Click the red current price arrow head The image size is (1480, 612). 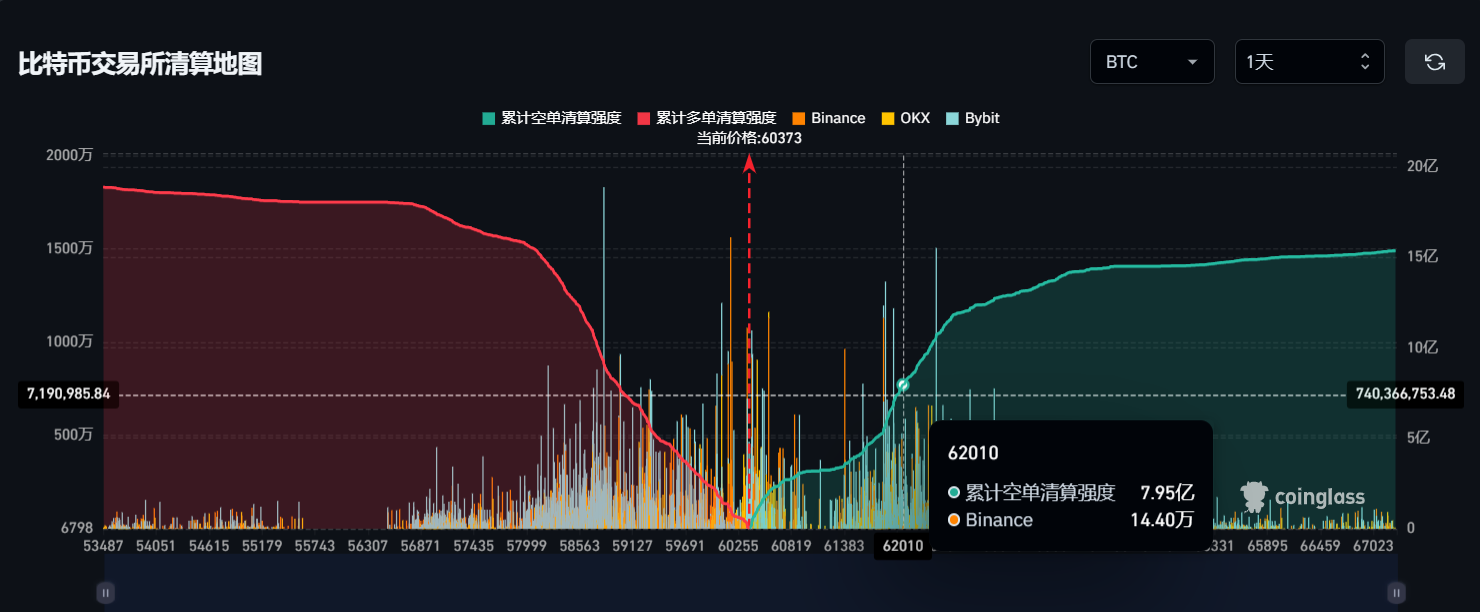[749, 163]
